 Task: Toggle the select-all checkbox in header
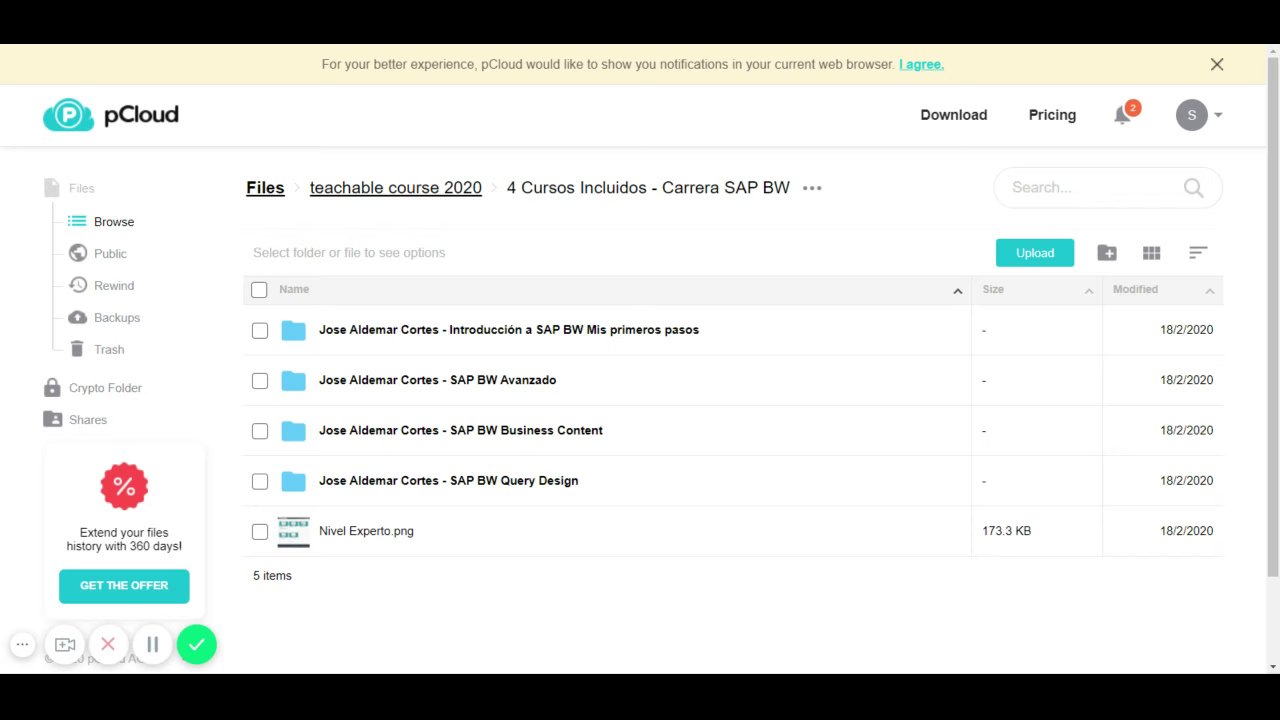pyautogui.click(x=259, y=290)
